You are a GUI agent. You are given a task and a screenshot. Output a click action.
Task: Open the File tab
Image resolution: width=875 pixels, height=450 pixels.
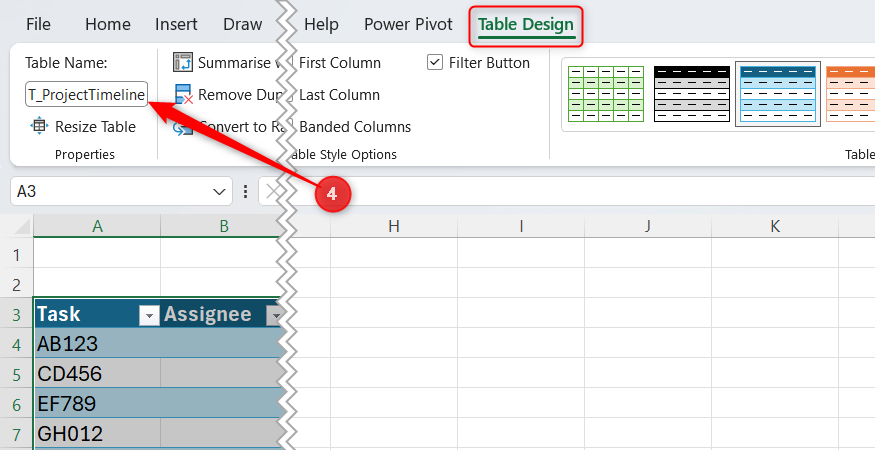[39, 24]
